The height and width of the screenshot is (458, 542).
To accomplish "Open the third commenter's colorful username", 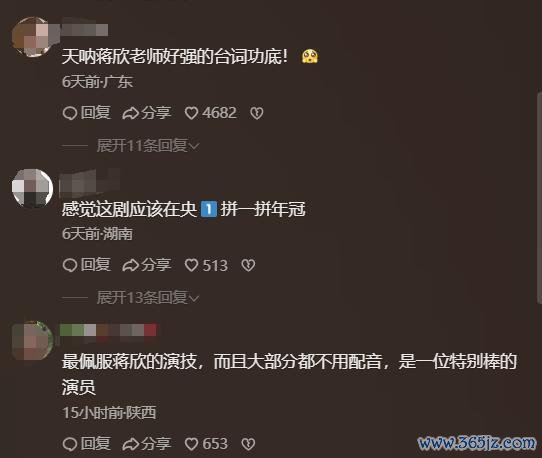I will pos(108,330).
